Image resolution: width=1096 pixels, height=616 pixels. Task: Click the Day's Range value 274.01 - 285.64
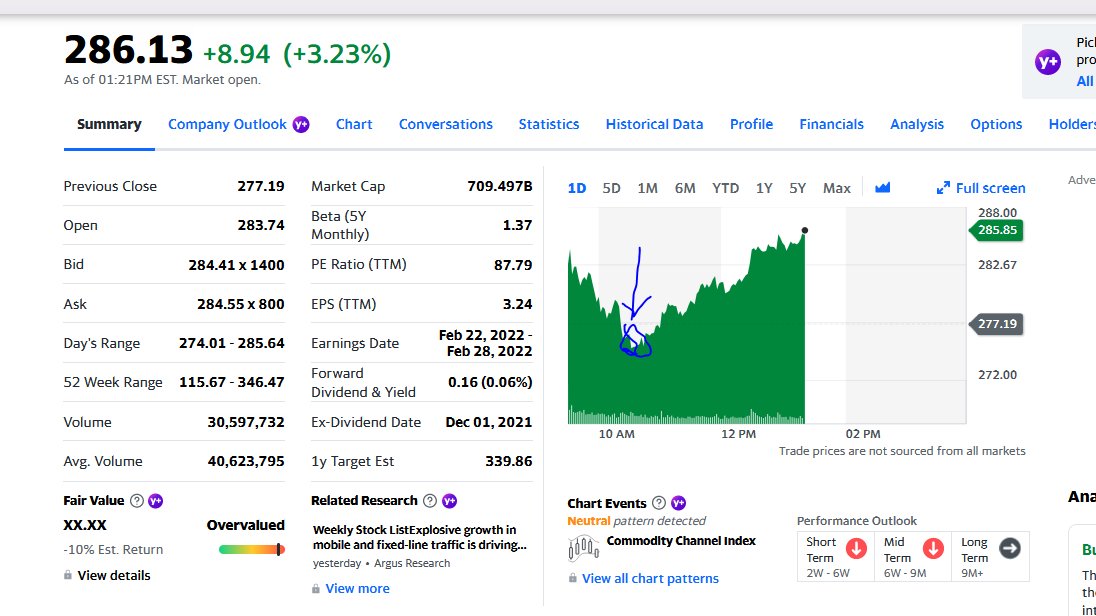231,343
